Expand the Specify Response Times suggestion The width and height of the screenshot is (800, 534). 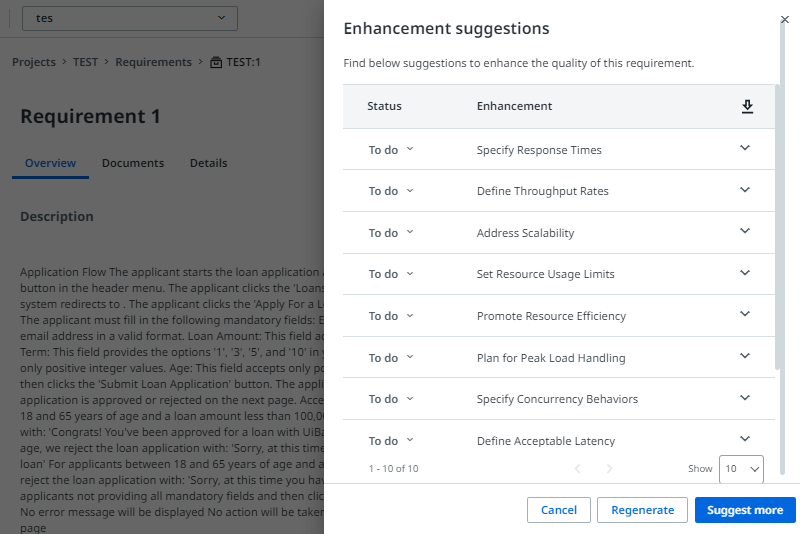pyautogui.click(x=745, y=148)
